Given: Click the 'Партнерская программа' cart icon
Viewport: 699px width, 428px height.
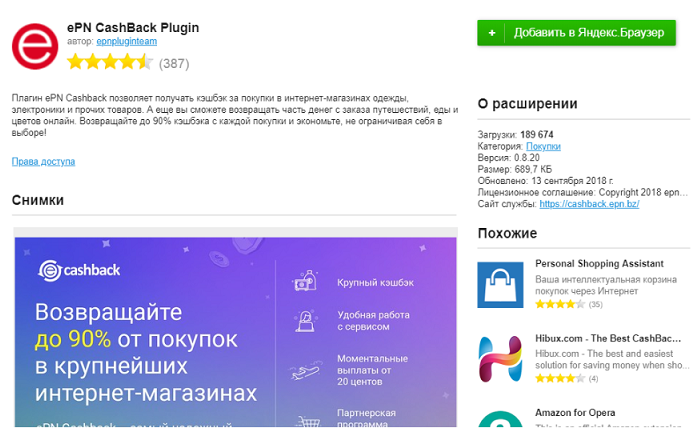Looking at the screenshot, I should coord(308,421).
